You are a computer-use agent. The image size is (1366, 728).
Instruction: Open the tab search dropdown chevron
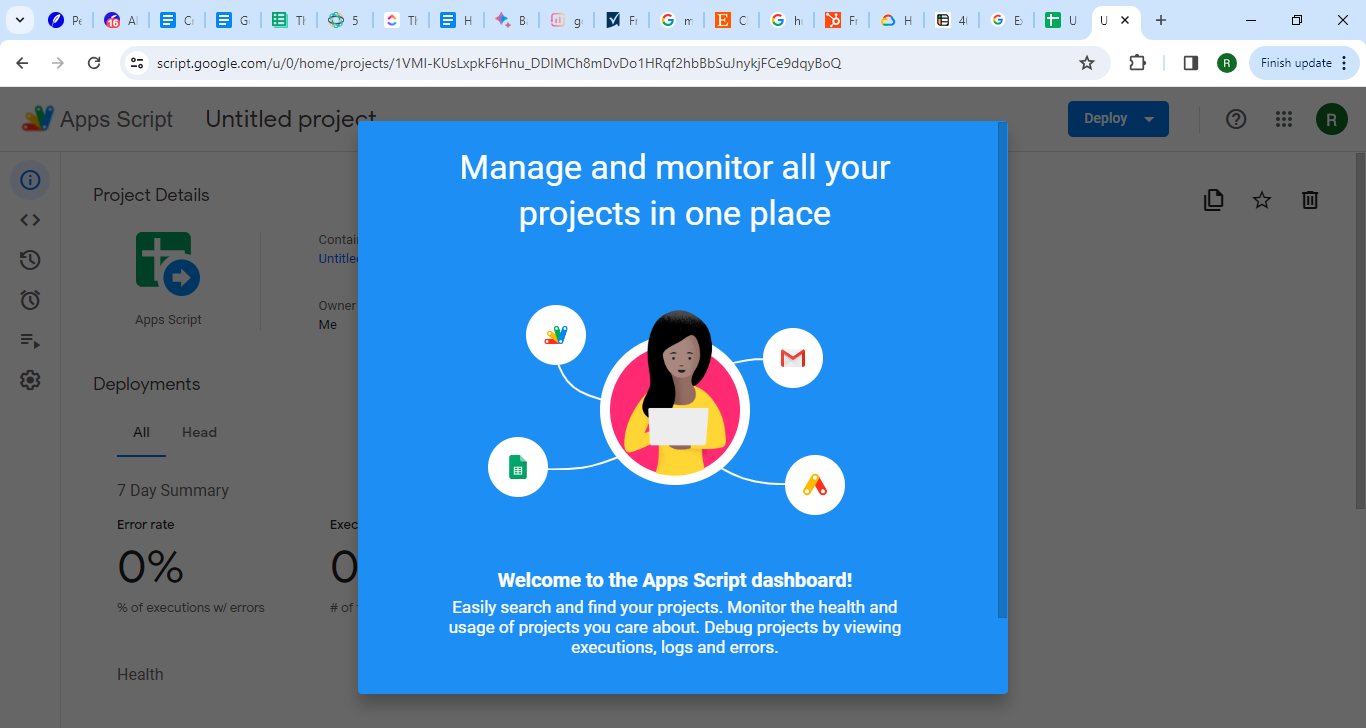coord(19,20)
